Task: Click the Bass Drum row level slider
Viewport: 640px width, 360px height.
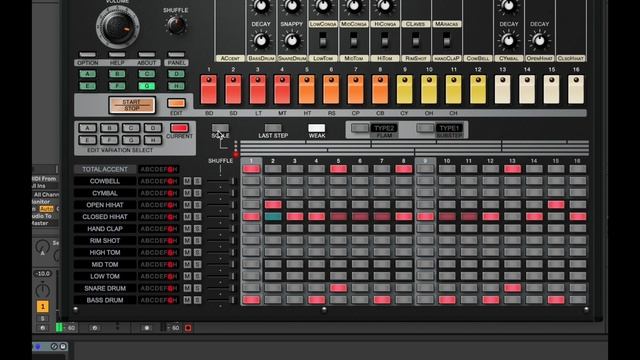Action: tap(221, 300)
